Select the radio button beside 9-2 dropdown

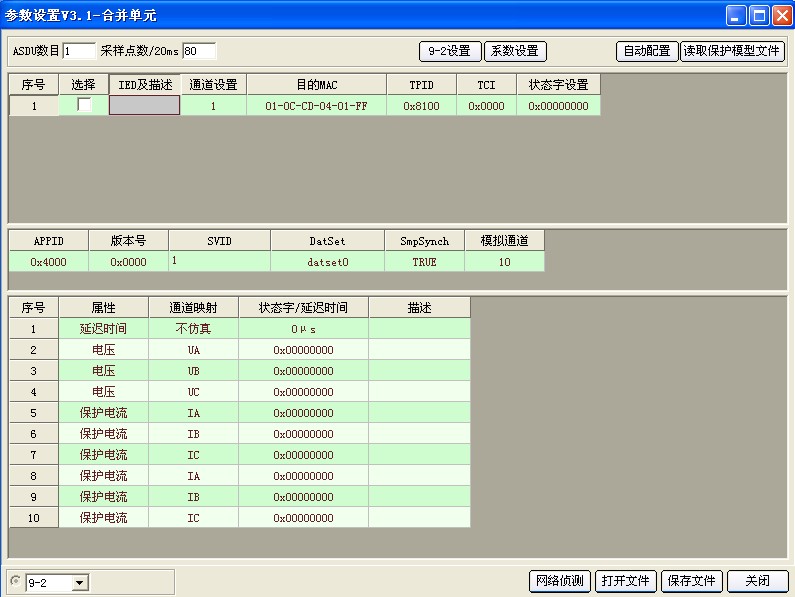pyautogui.click(x=15, y=581)
